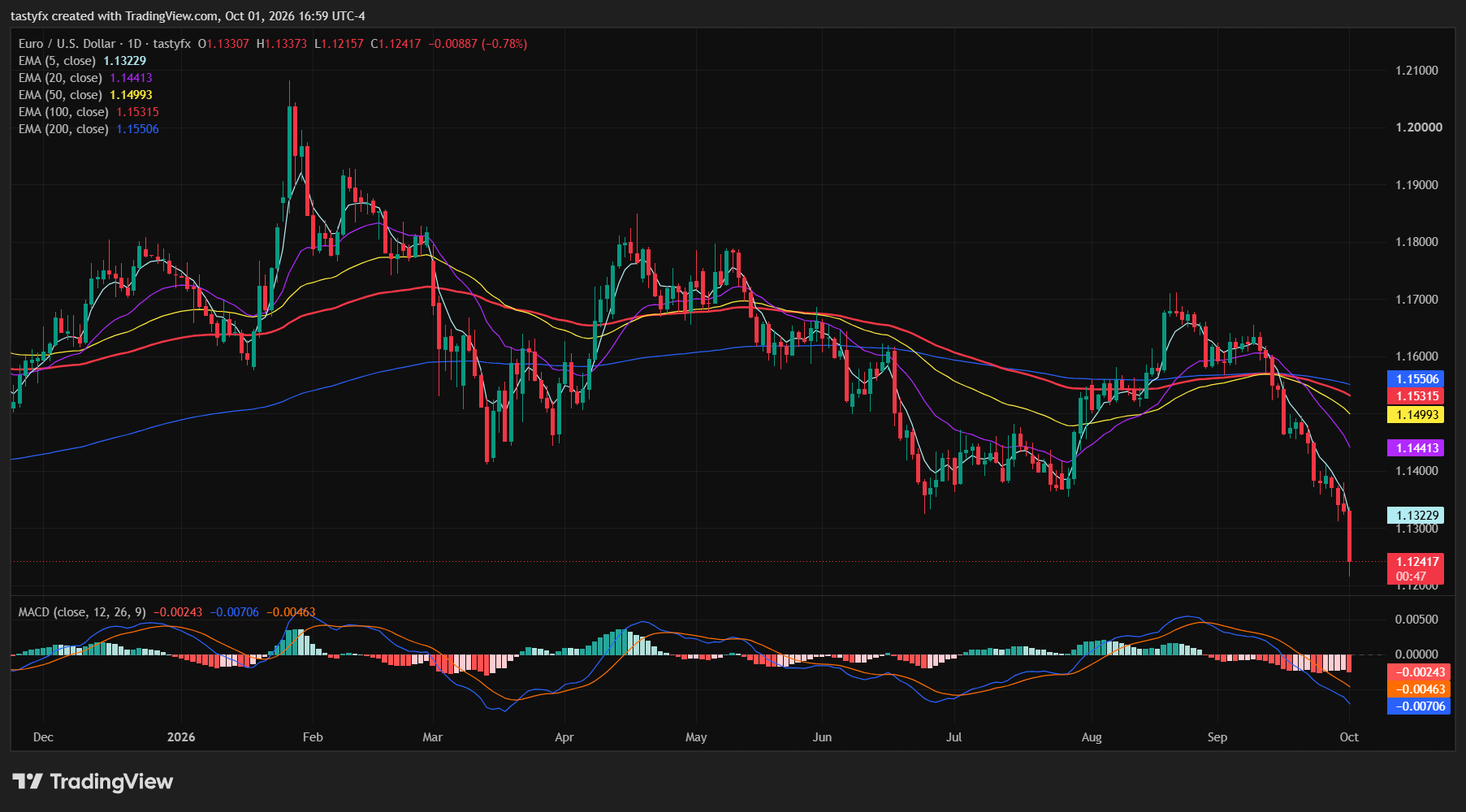Click the EMA (20, close) legend label
This screenshot has height=812, width=1466.
click(60, 78)
